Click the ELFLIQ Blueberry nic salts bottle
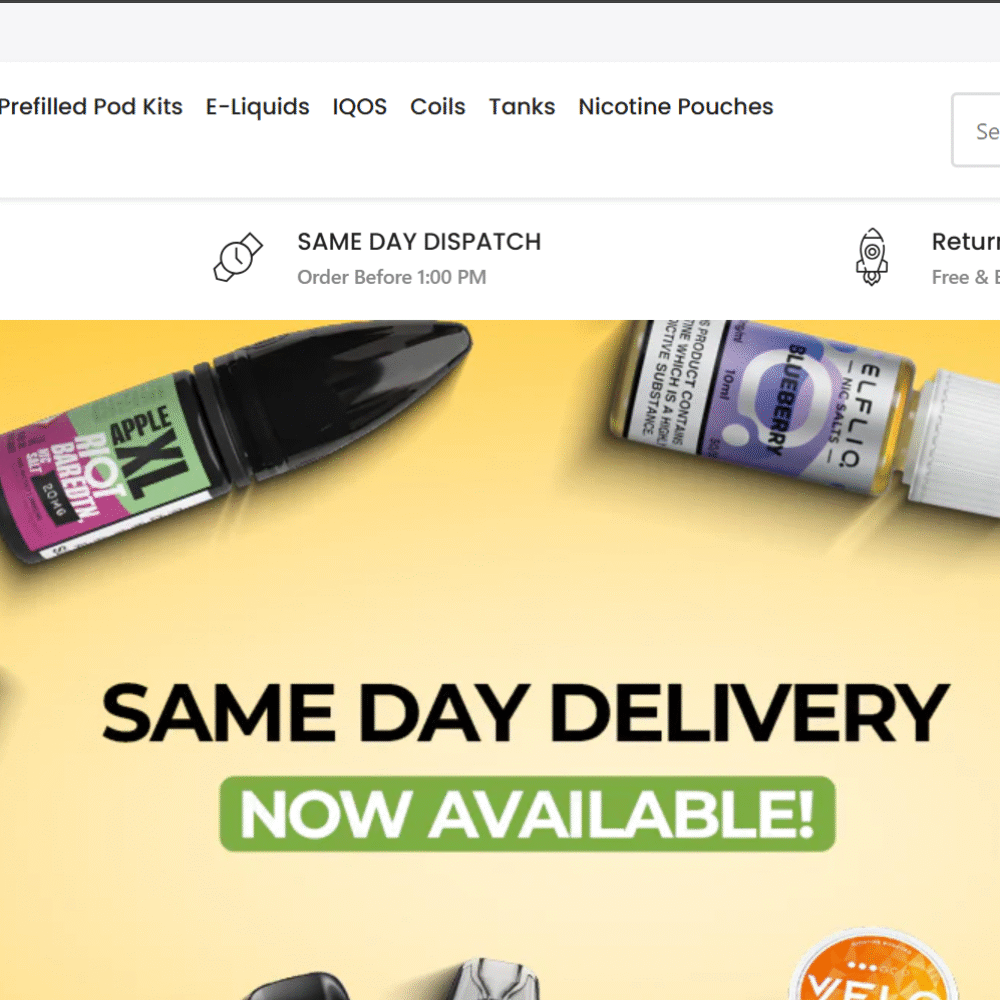The width and height of the screenshot is (1000, 1000). [x=804, y=415]
